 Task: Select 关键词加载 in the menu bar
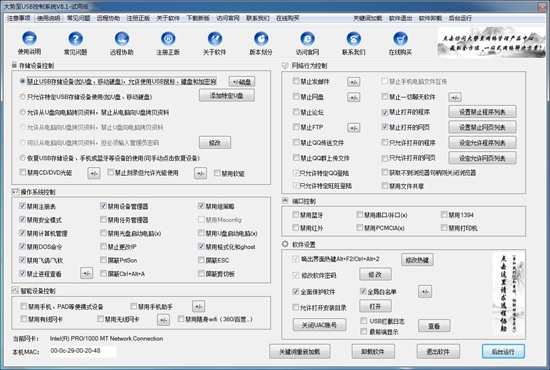point(368,18)
